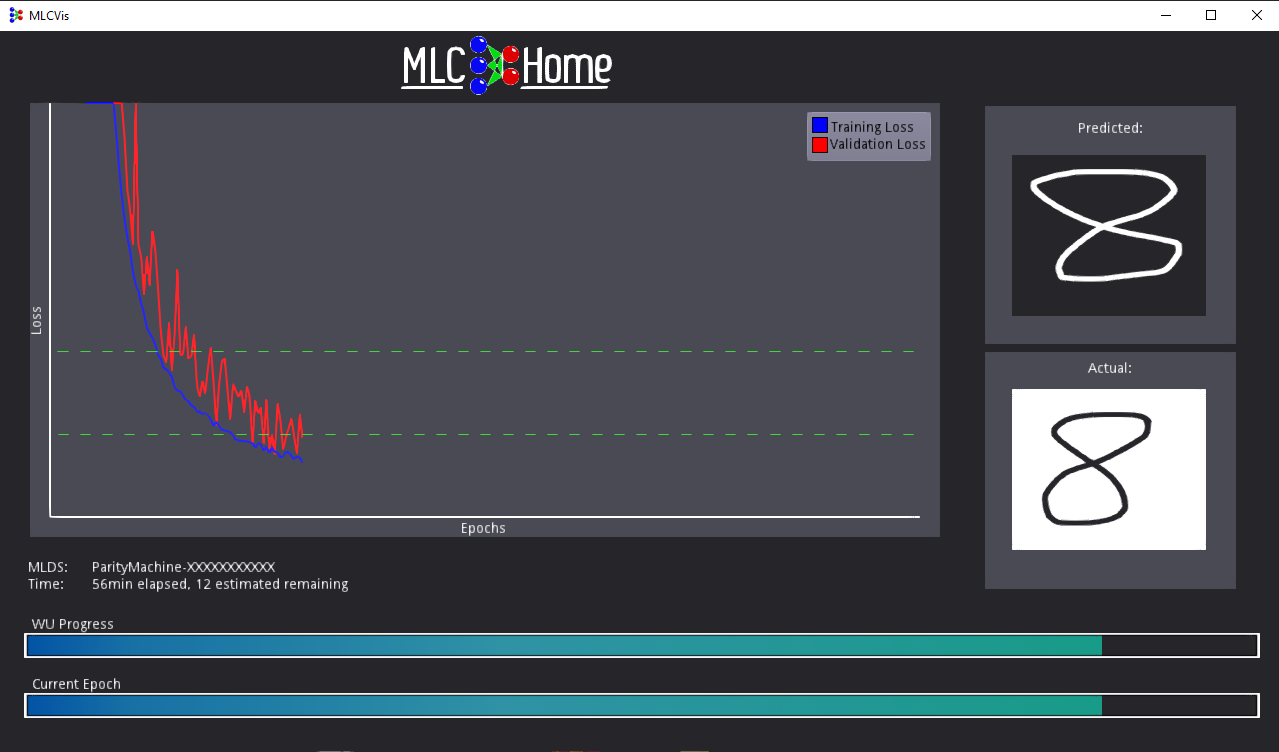Select the Predicted digit eight thumbnail

coord(1109,235)
